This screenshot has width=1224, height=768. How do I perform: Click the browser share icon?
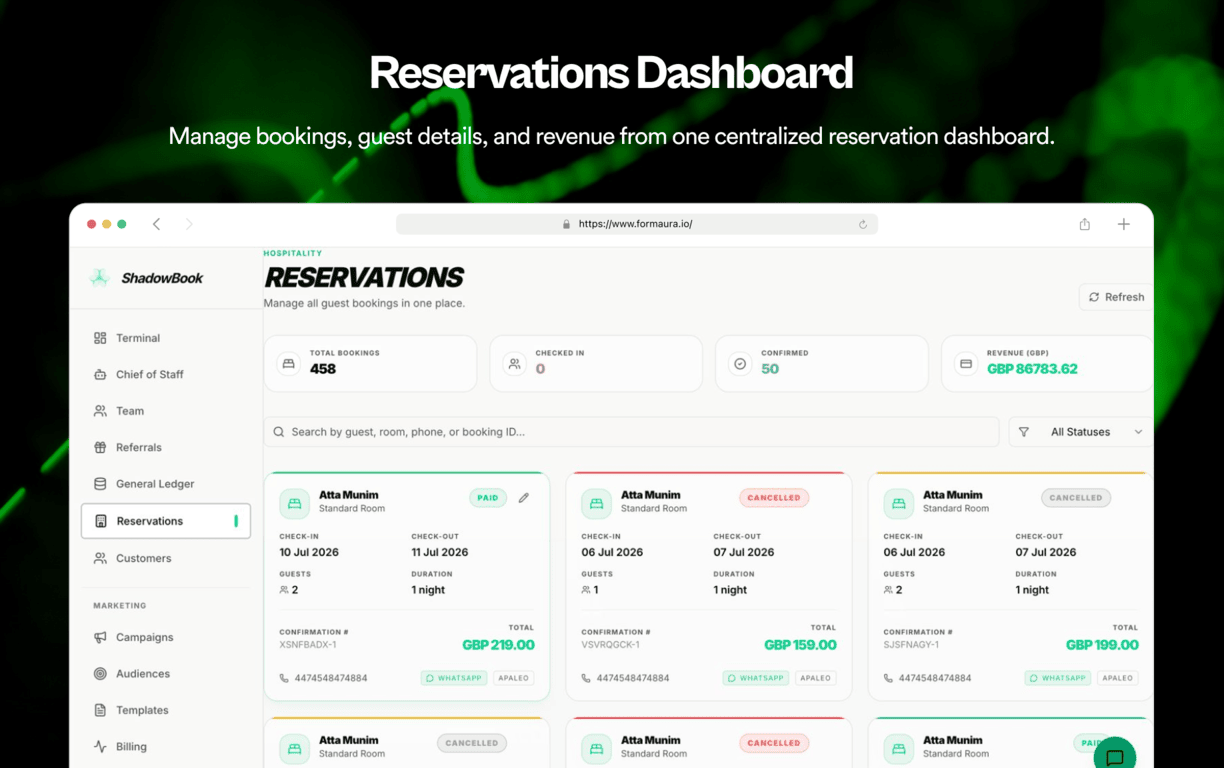(1085, 224)
